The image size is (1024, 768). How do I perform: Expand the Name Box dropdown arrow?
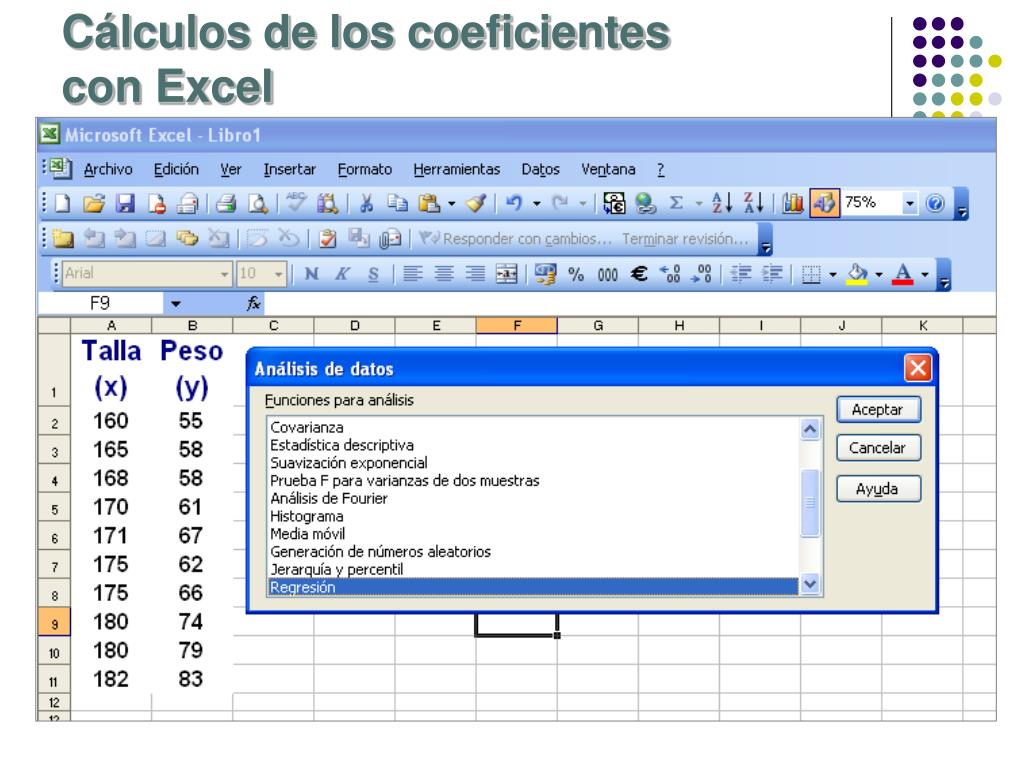pos(176,304)
